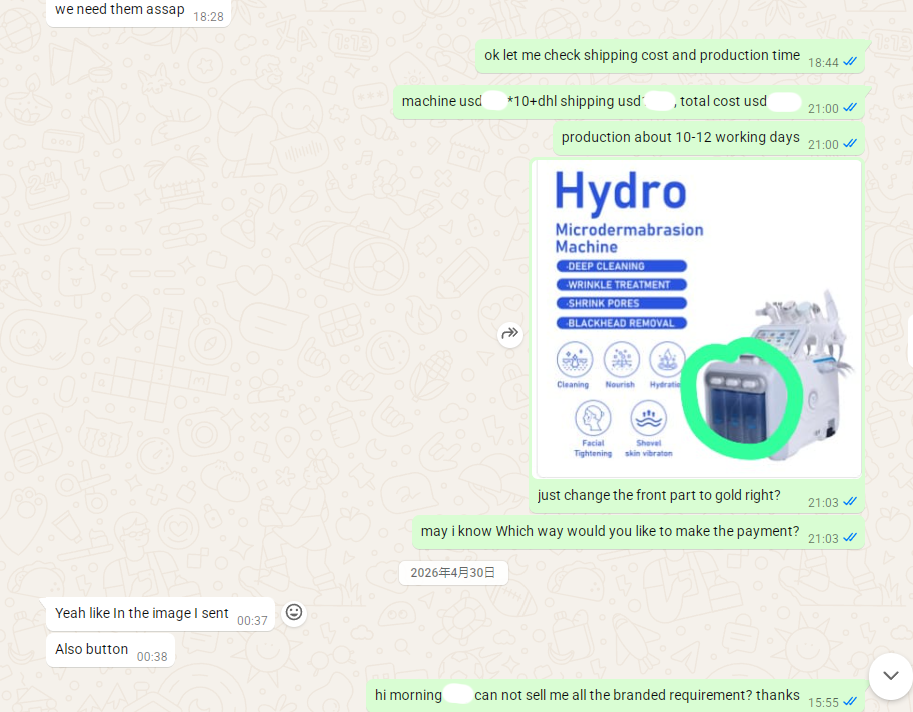Select 'ok let me check shipping cost' message
913x712 pixels.
click(x=670, y=57)
